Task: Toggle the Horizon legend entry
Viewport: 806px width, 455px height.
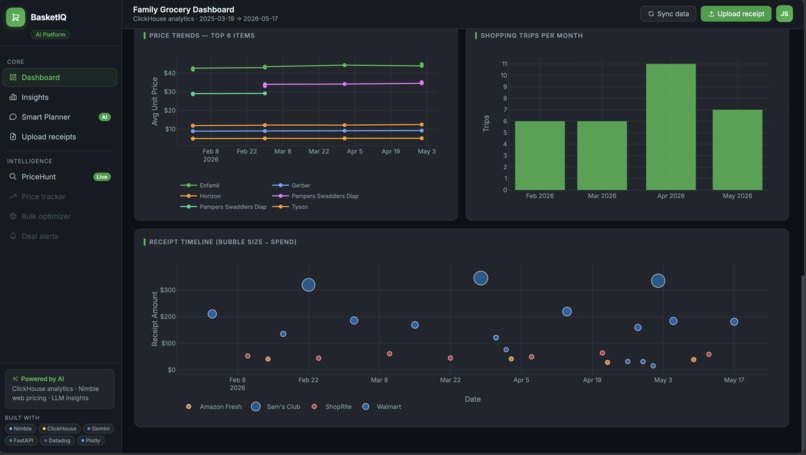Action: [200, 196]
